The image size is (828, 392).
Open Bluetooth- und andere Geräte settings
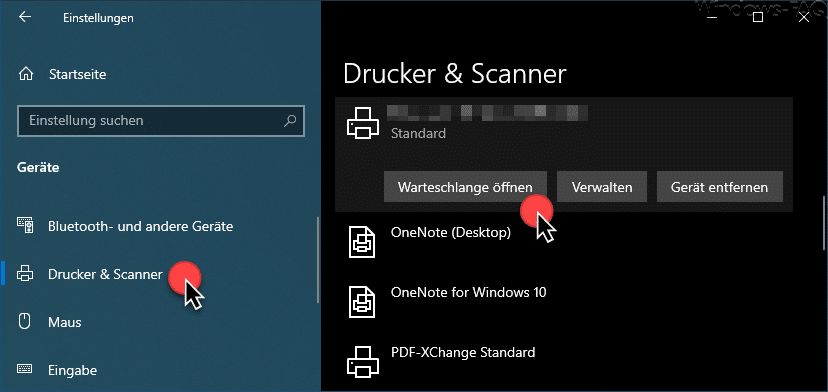pyautogui.click(x=140, y=227)
